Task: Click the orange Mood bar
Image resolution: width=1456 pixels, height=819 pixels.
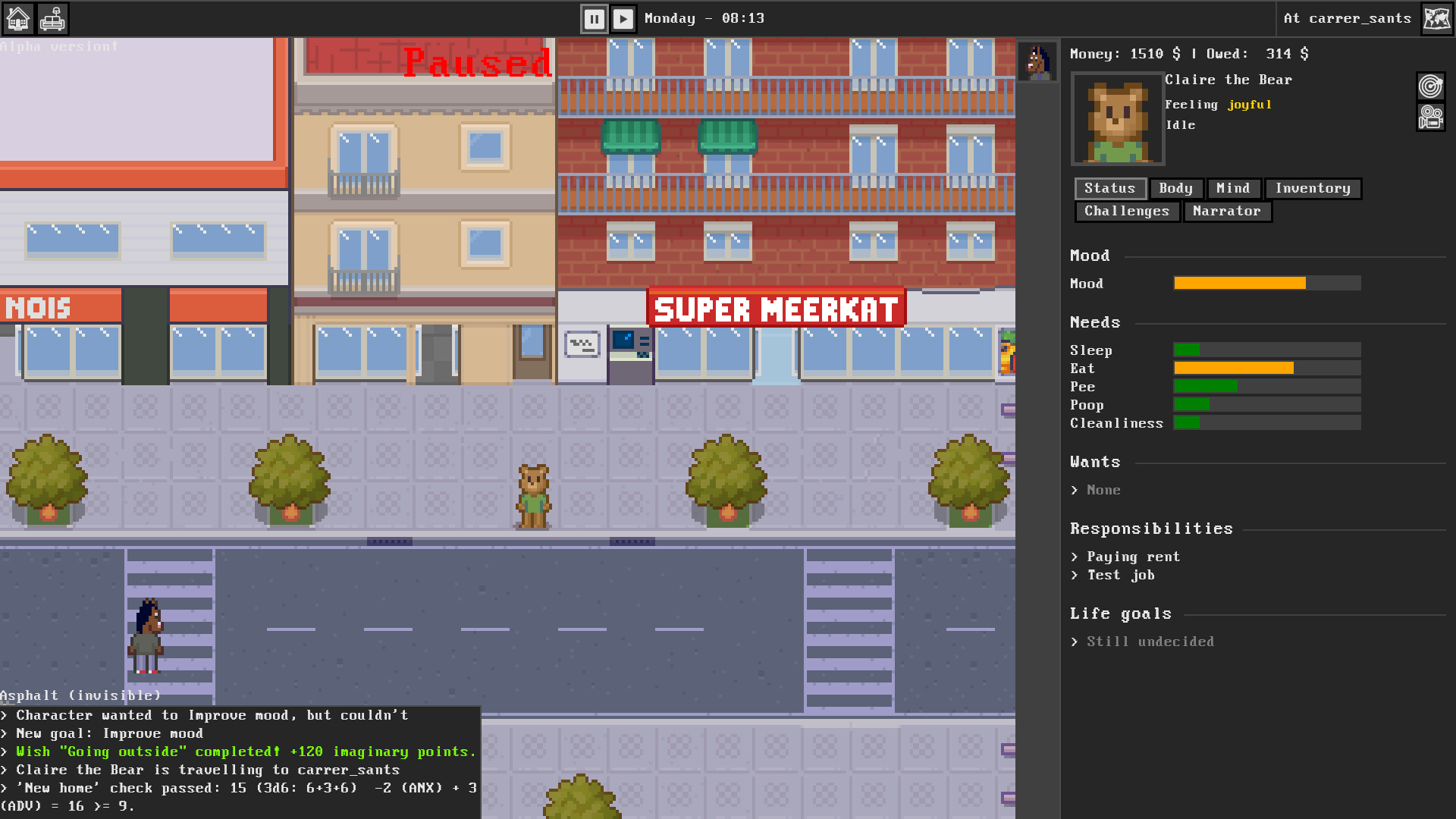Action: 1239,283
